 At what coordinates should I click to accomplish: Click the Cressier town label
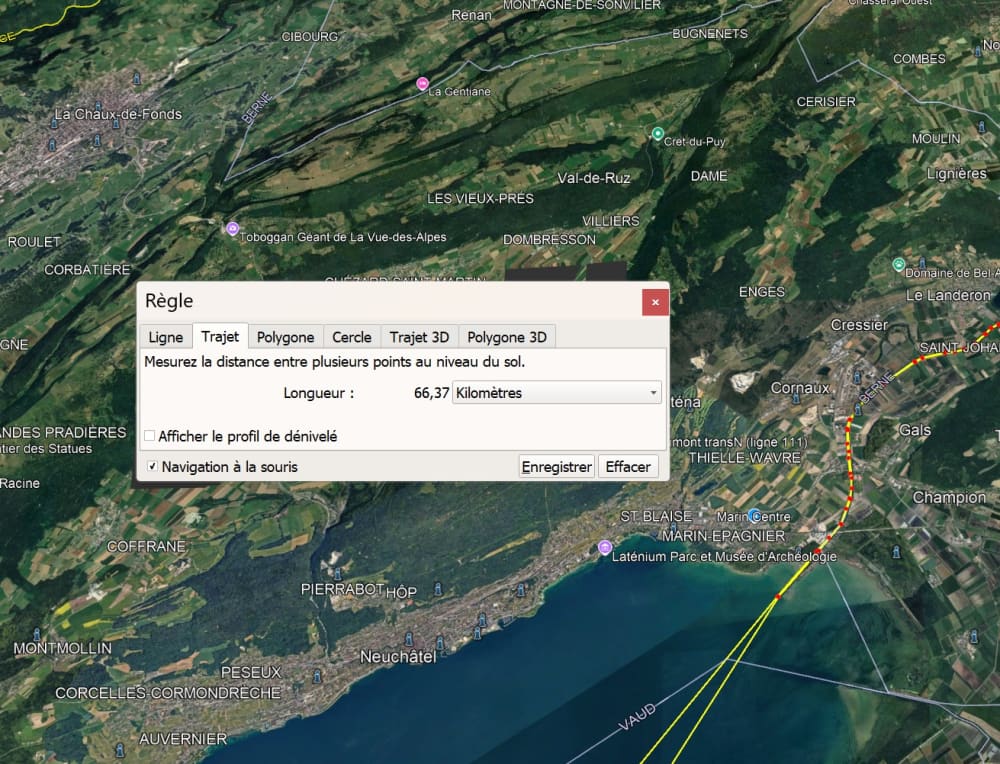point(859,325)
